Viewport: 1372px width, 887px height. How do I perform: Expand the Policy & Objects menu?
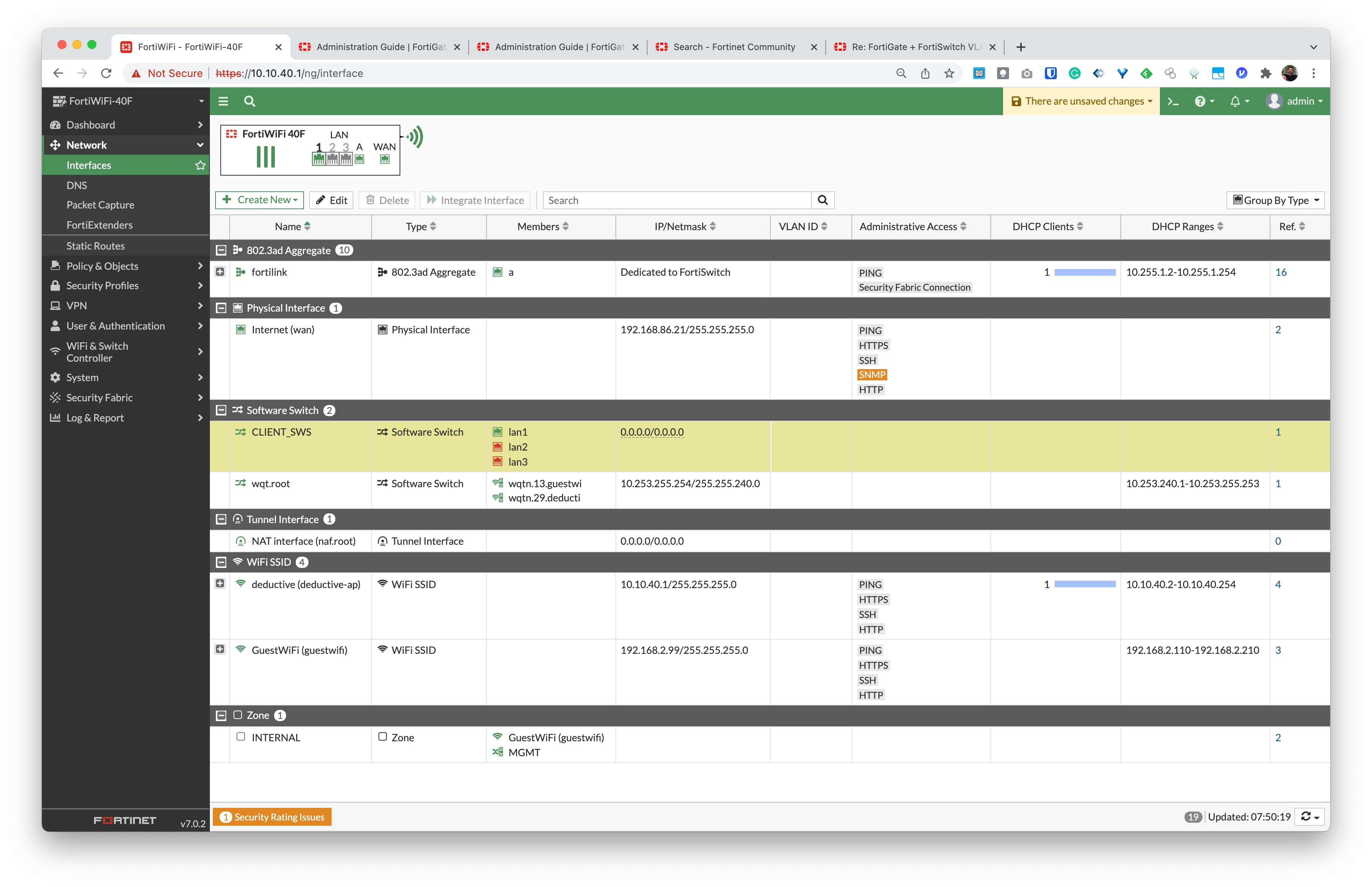click(x=125, y=266)
